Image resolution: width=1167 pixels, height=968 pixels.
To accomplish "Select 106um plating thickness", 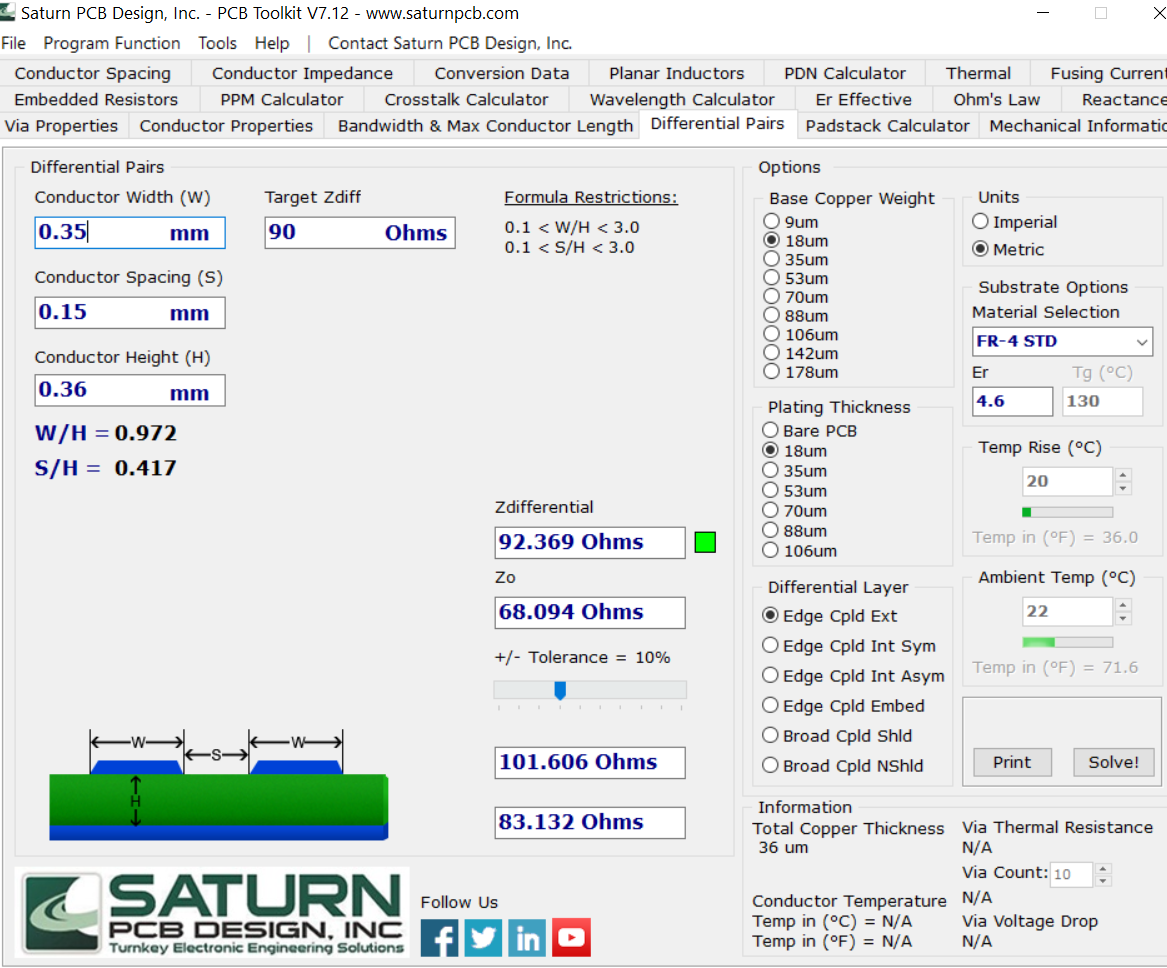I will tap(770, 550).
